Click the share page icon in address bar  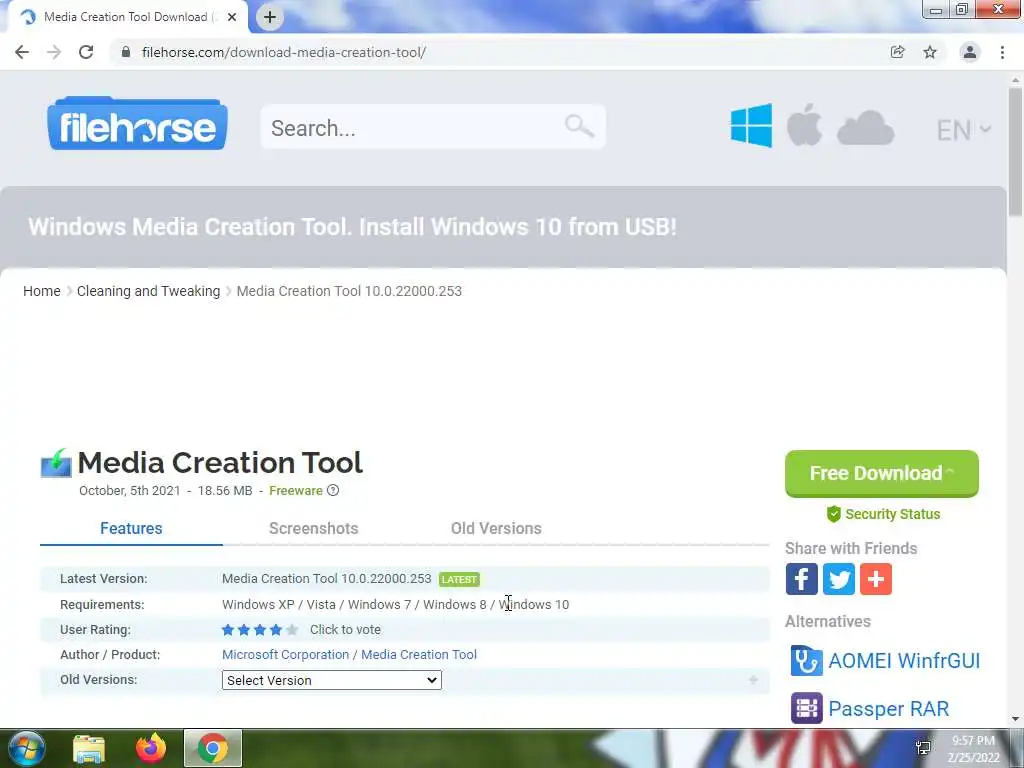[x=898, y=52]
